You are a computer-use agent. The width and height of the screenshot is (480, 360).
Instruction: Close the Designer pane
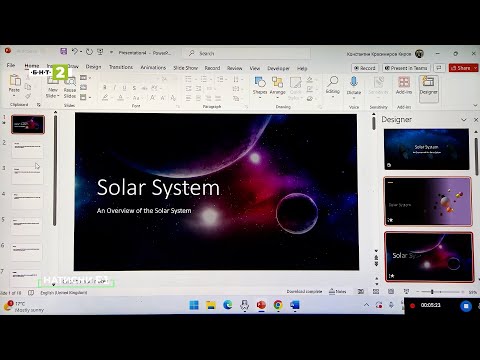tap(476, 120)
